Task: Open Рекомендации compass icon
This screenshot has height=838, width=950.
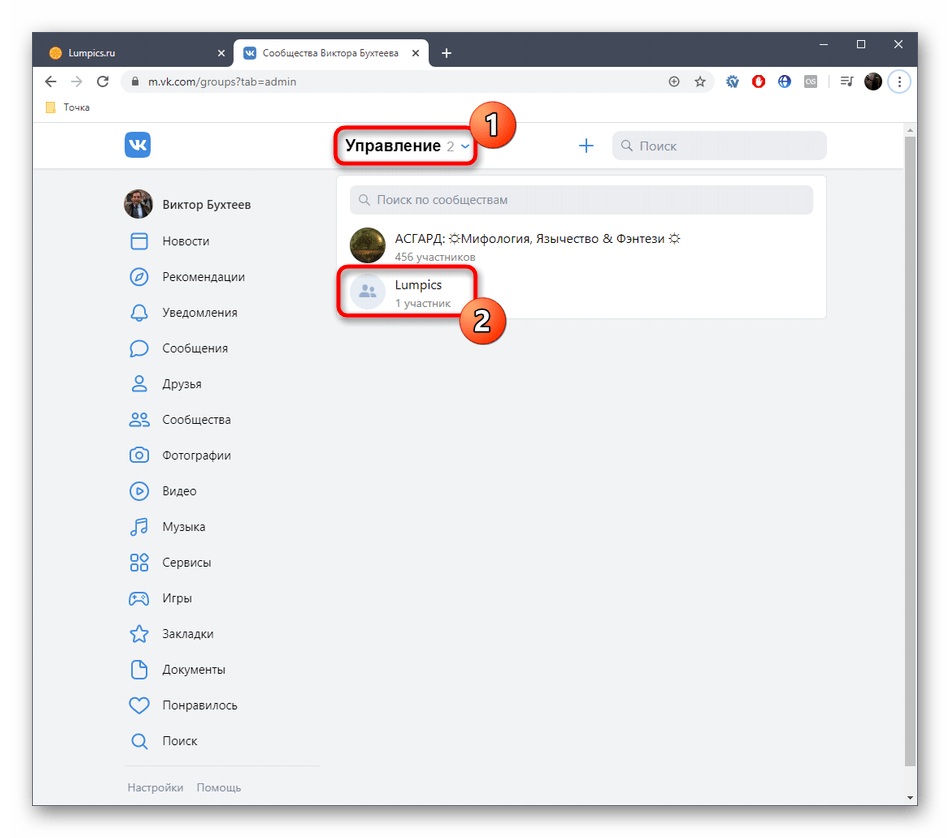Action: [139, 277]
